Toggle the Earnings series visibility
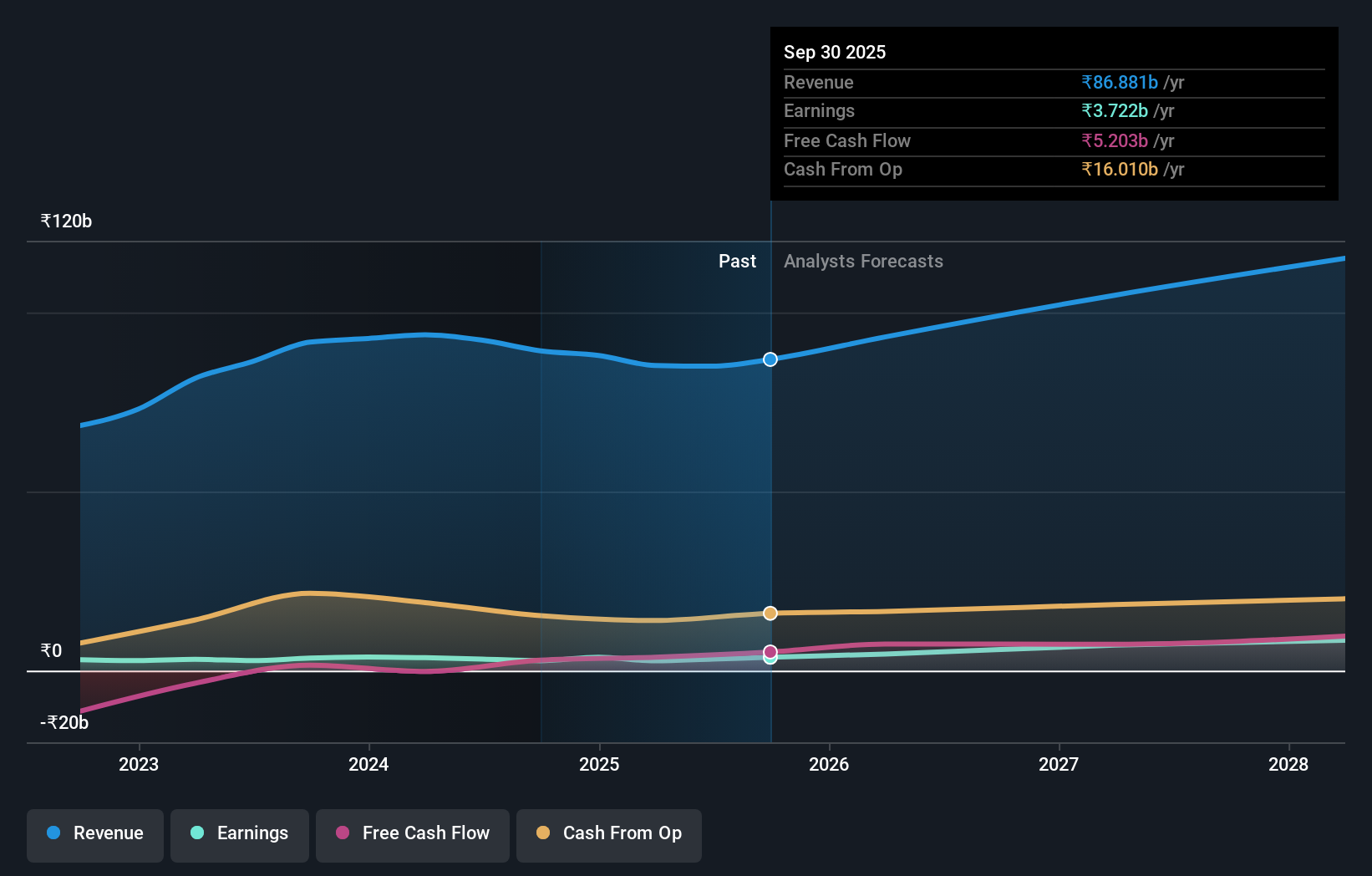 (x=240, y=833)
